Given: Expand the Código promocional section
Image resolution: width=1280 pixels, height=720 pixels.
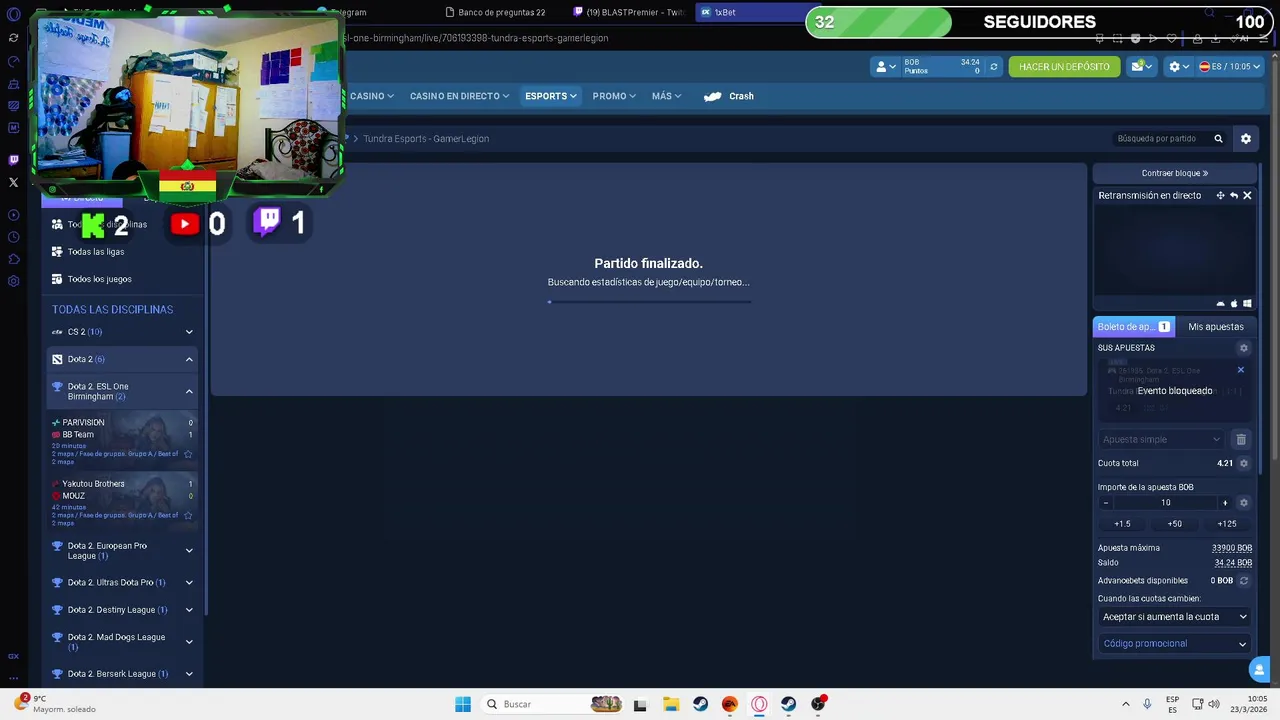Looking at the screenshot, I should point(1175,644).
